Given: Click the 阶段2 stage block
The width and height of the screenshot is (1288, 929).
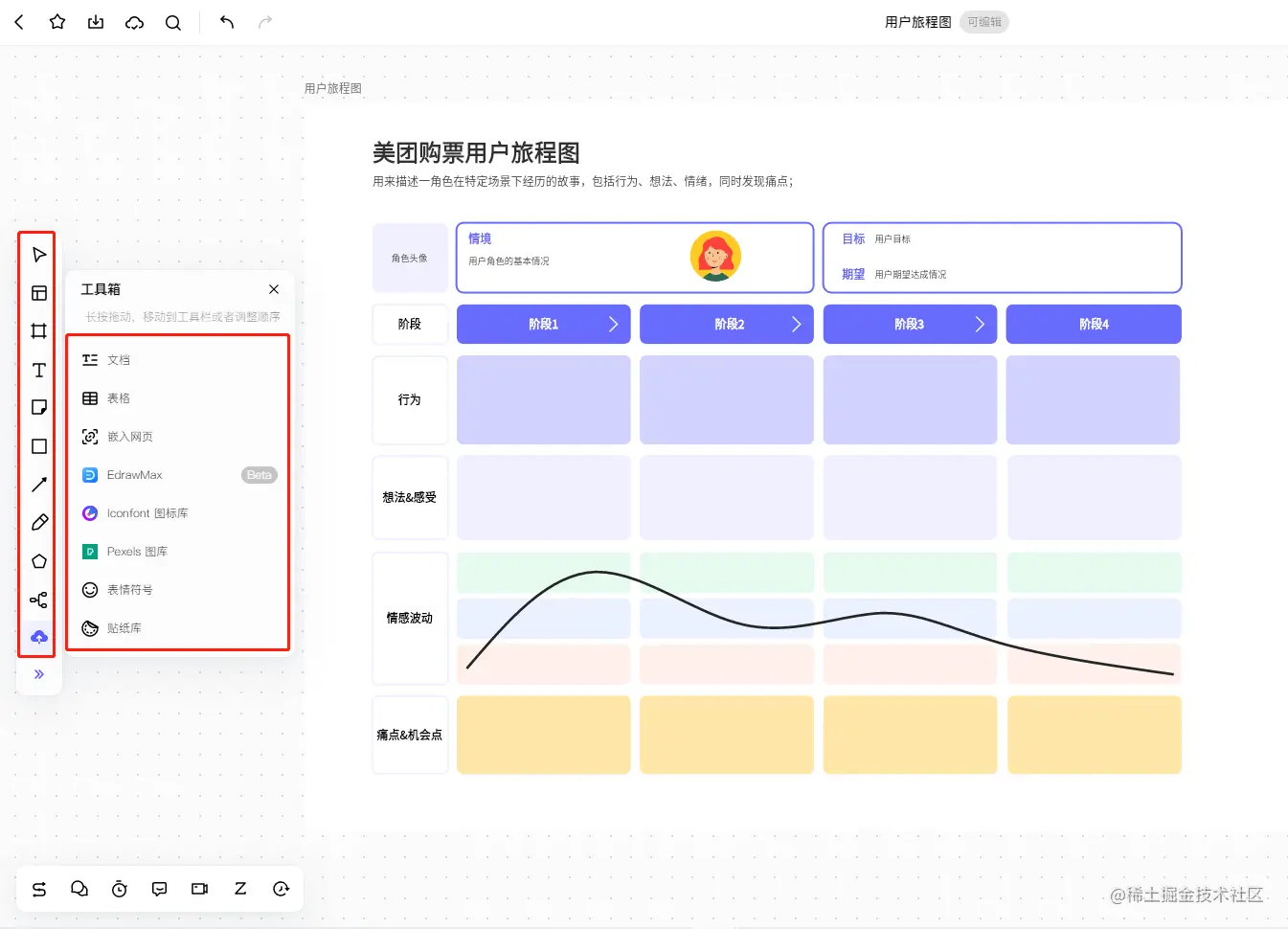Looking at the screenshot, I should tap(727, 325).
